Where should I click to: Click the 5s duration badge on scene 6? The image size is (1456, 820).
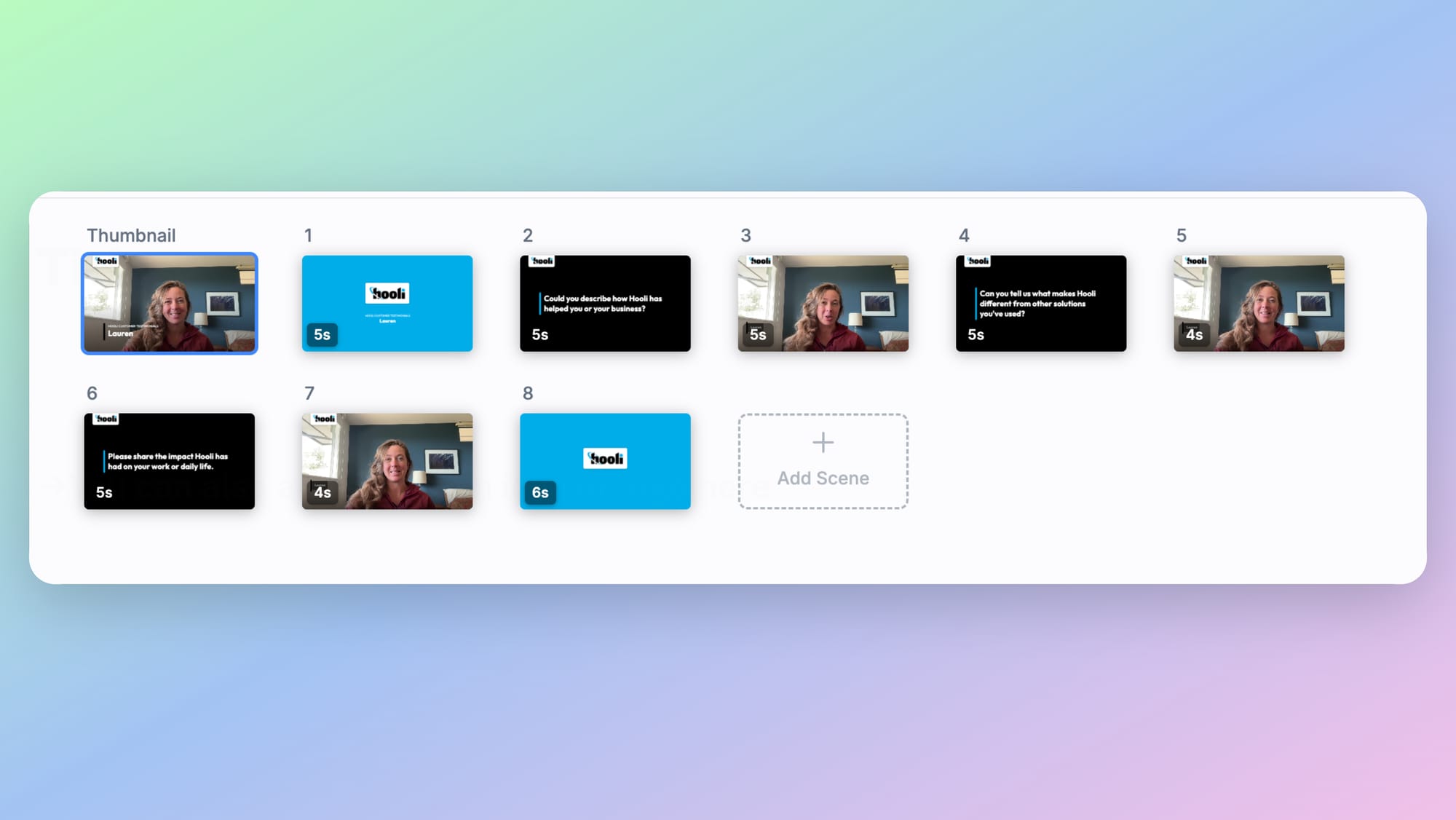[104, 492]
